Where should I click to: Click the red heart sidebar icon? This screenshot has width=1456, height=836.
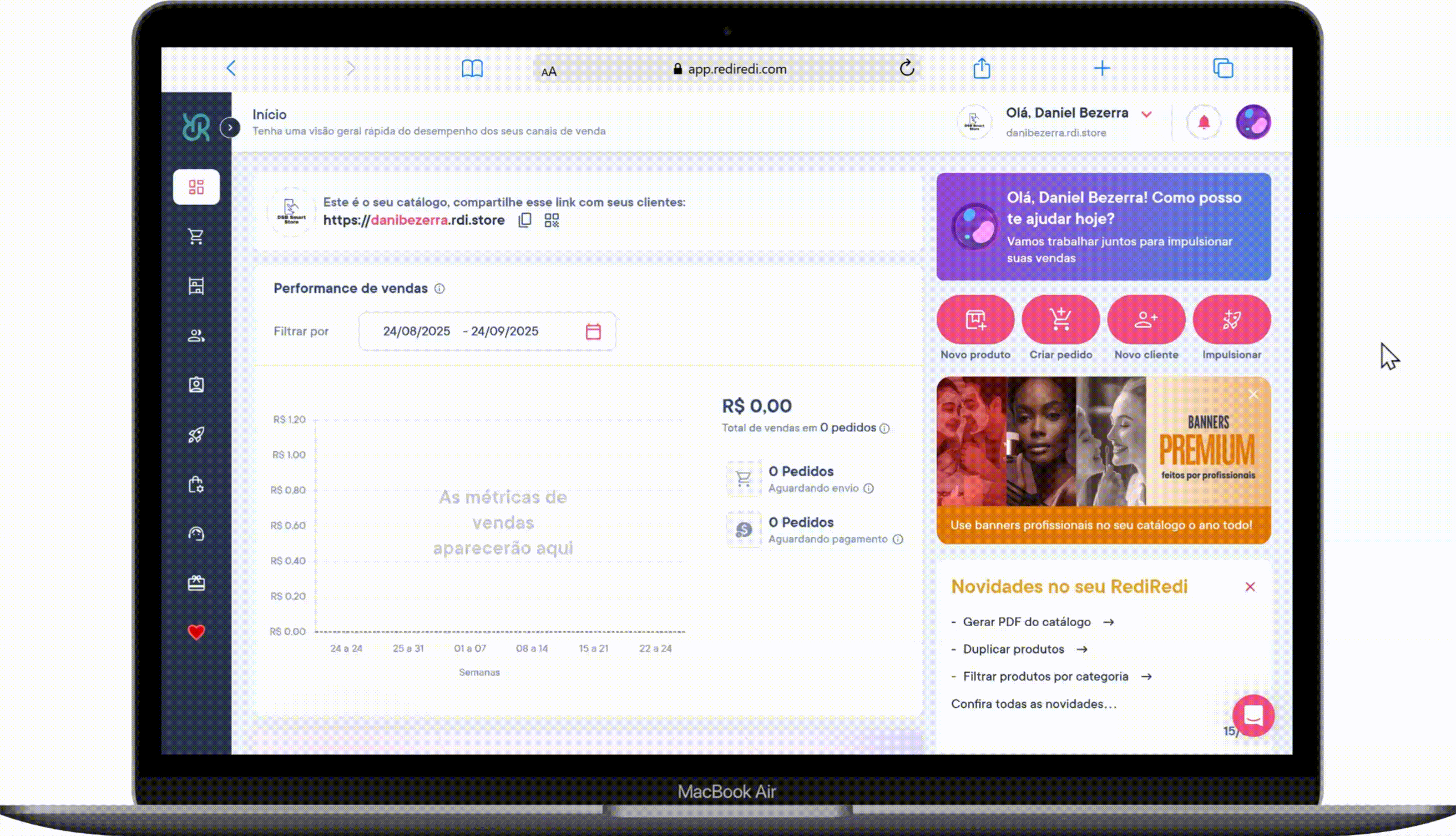(x=196, y=632)
